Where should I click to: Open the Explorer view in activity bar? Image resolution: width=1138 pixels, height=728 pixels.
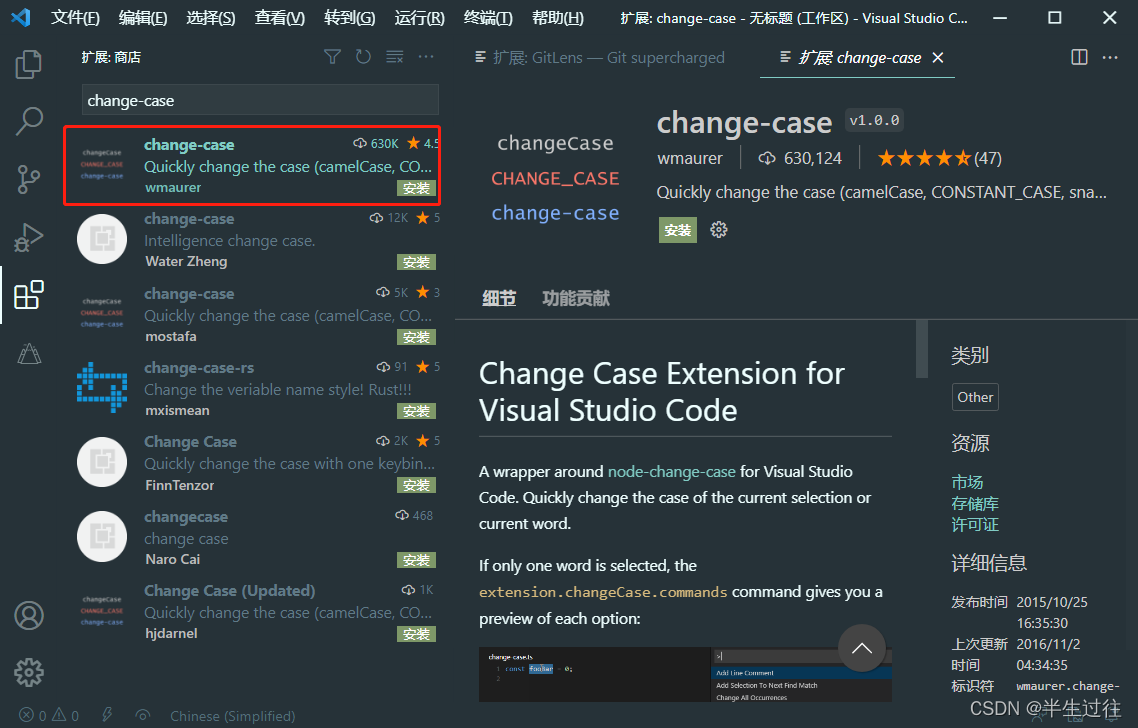(x=28, y=64)
